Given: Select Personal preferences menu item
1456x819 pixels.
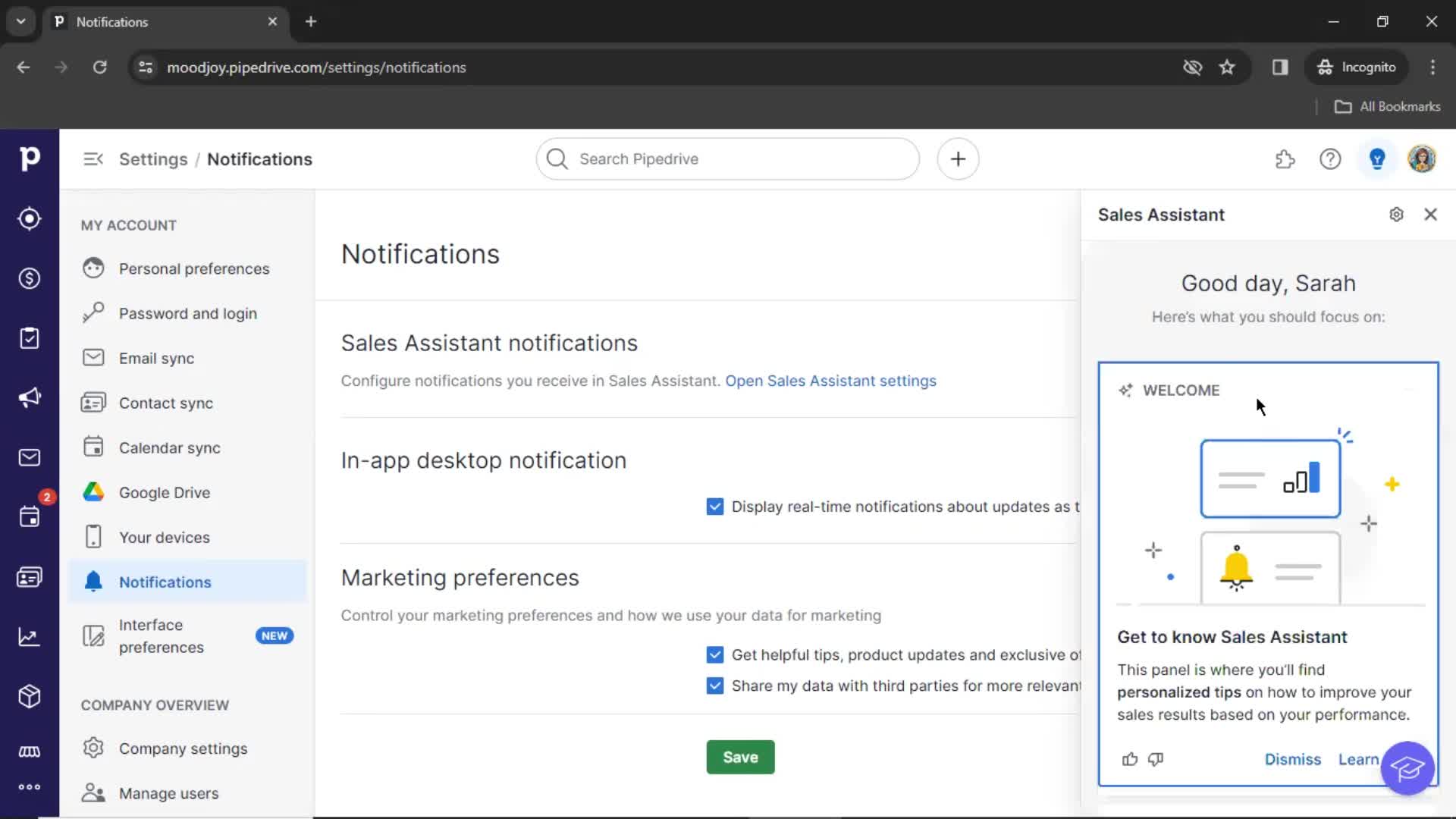Looking at the screenshot, I should coord(195,268).
